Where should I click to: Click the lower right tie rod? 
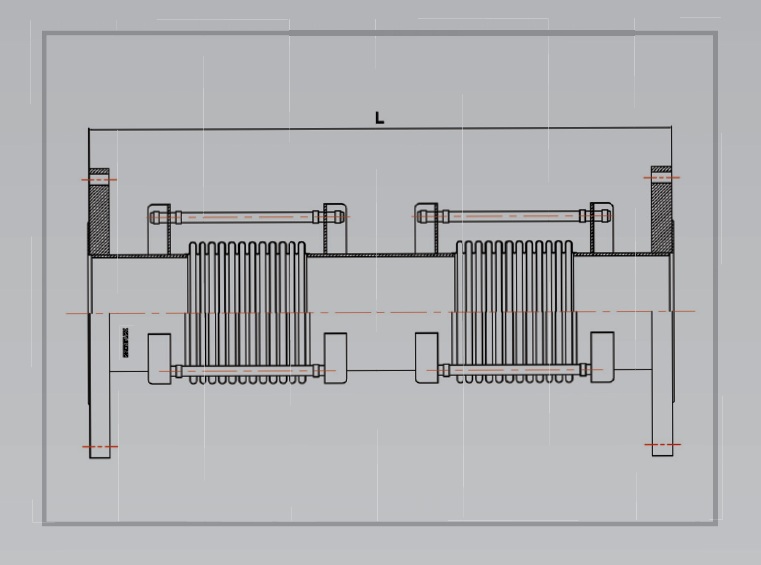(x=514, y=370)
